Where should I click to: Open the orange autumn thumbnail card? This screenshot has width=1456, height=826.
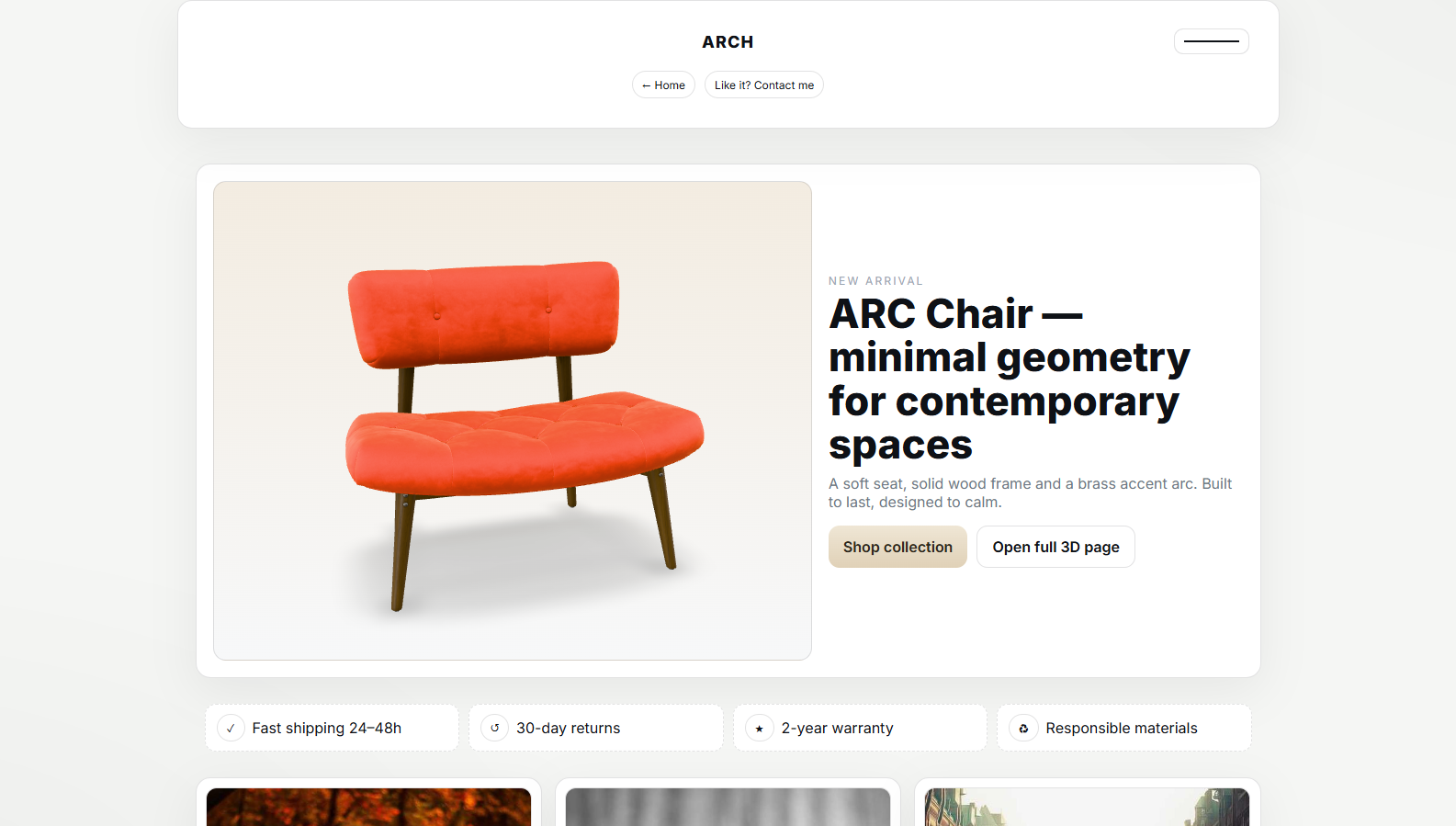point(368,807)
